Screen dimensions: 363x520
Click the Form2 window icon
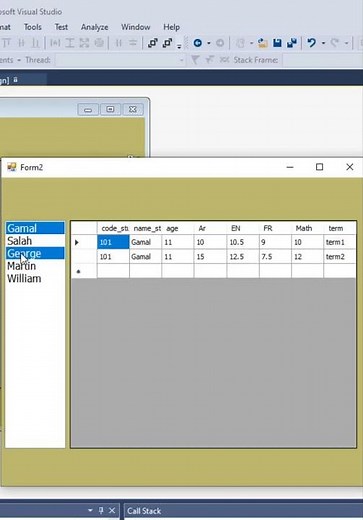point(12,167)
